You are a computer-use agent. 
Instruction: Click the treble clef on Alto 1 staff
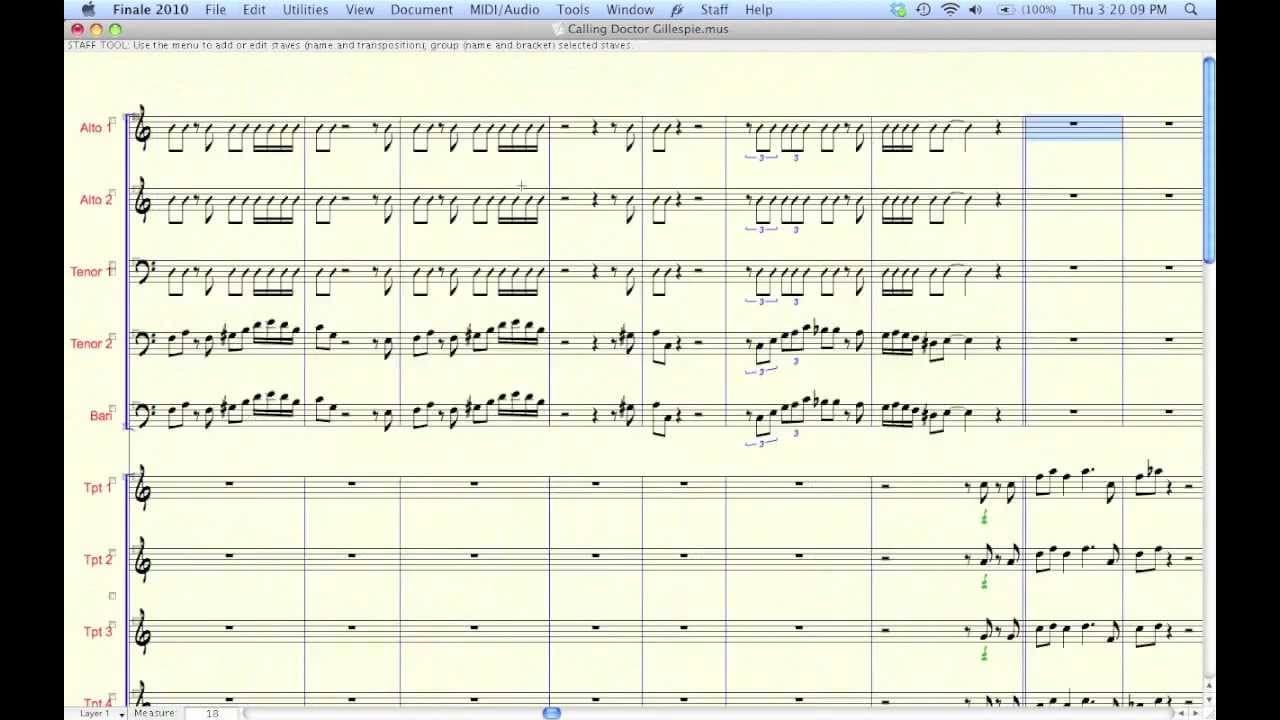pyautogui.click(x=143, y=128)
